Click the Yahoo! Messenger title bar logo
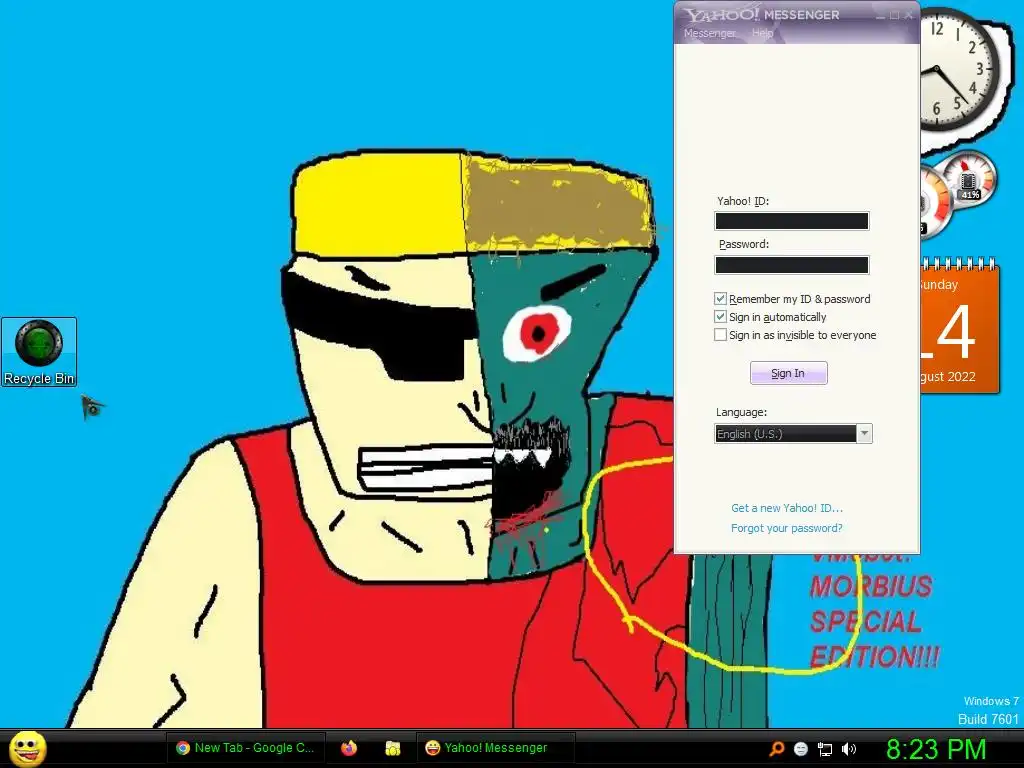Screen dimensions: 1024x768 click(x=761, y=14)
